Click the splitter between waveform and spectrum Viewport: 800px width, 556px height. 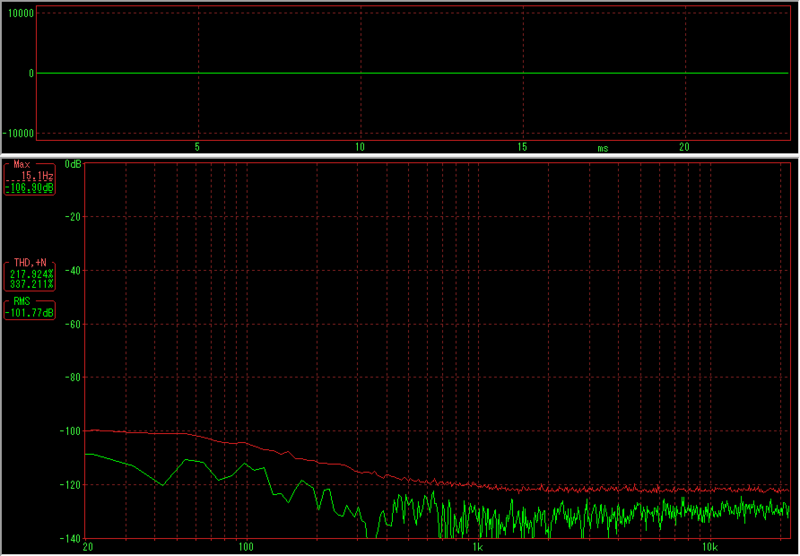[x=400, y=157]
